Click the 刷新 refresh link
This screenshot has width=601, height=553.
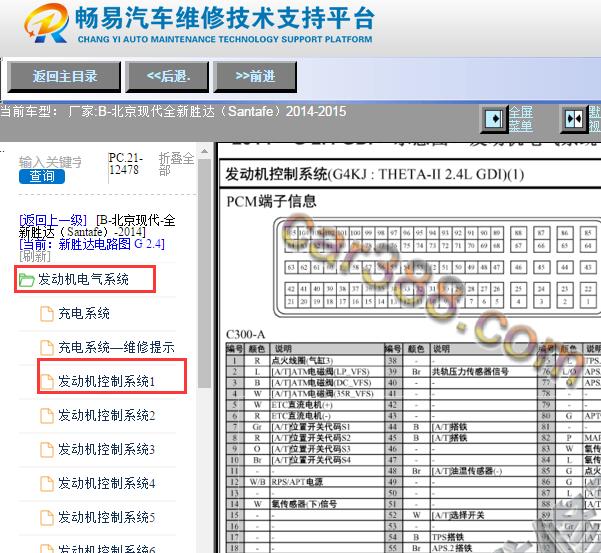(34, 256)
